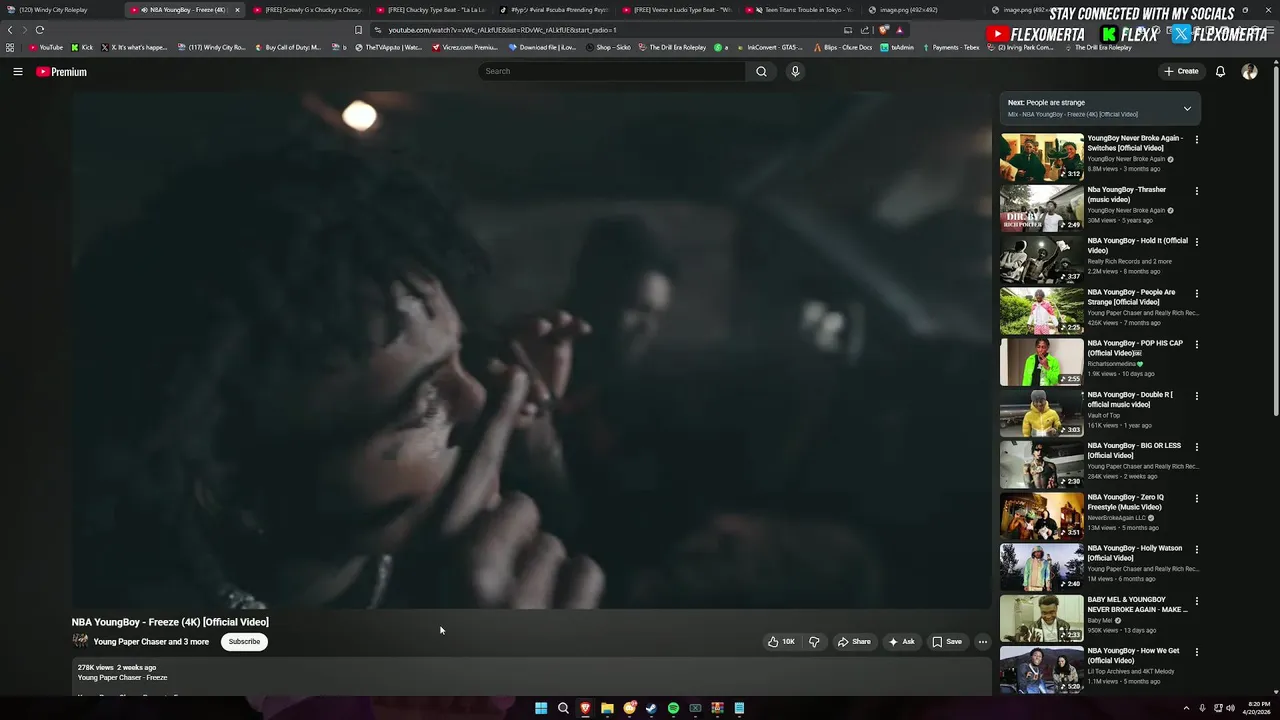Viewport: 1280px width, 720px height.
Task: Open the Kick bookmark
Action: click(x=82, y=47)
